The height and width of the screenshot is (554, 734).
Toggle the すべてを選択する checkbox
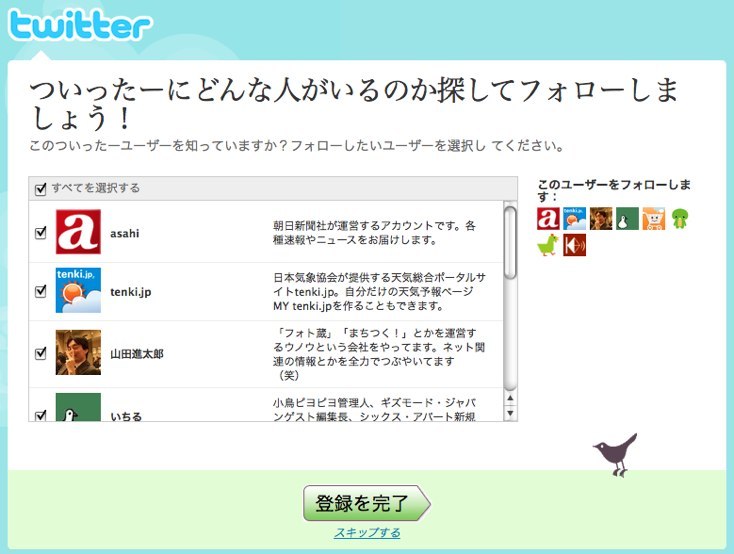pos(41,189)
